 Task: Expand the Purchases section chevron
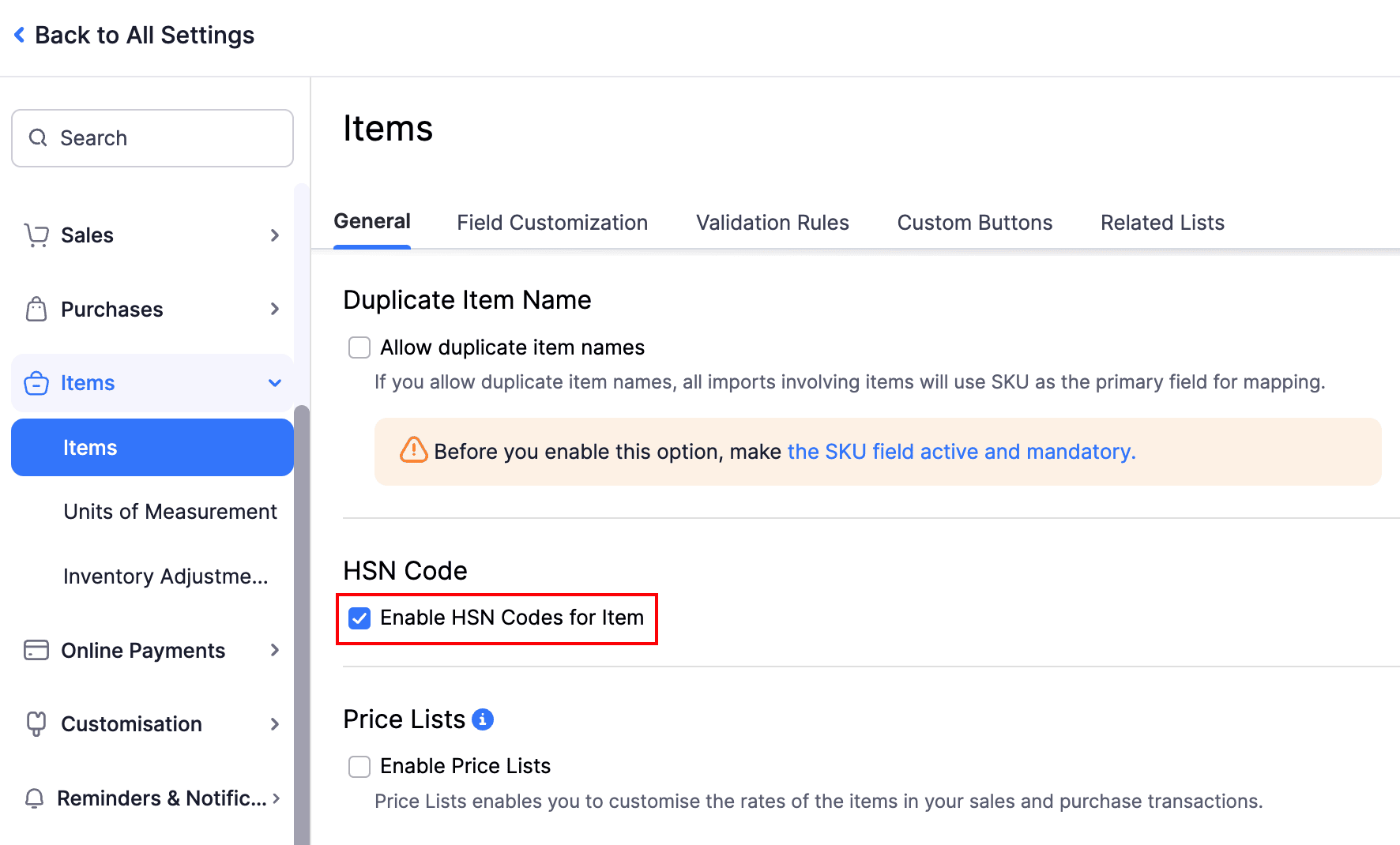click(274, 309)
